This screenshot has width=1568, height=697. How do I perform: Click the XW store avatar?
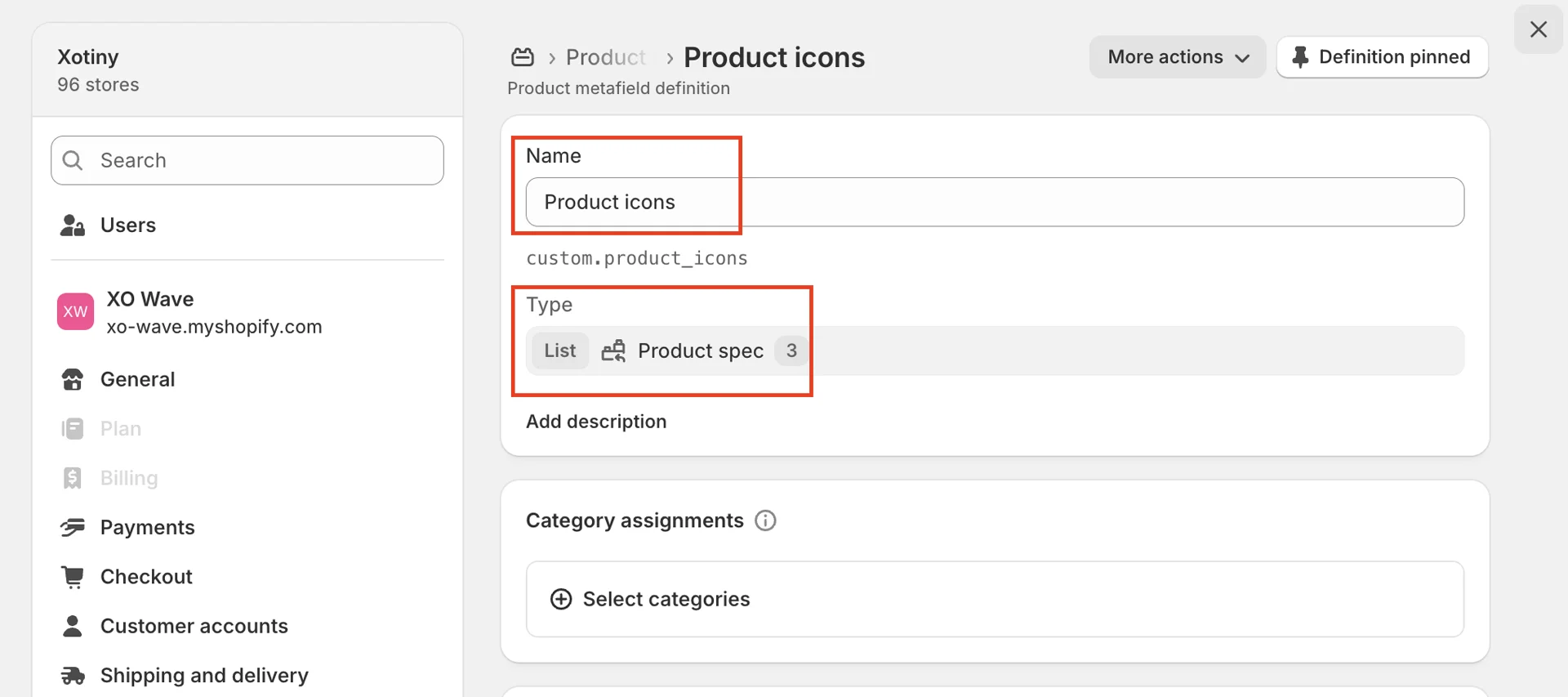[75, 311]
